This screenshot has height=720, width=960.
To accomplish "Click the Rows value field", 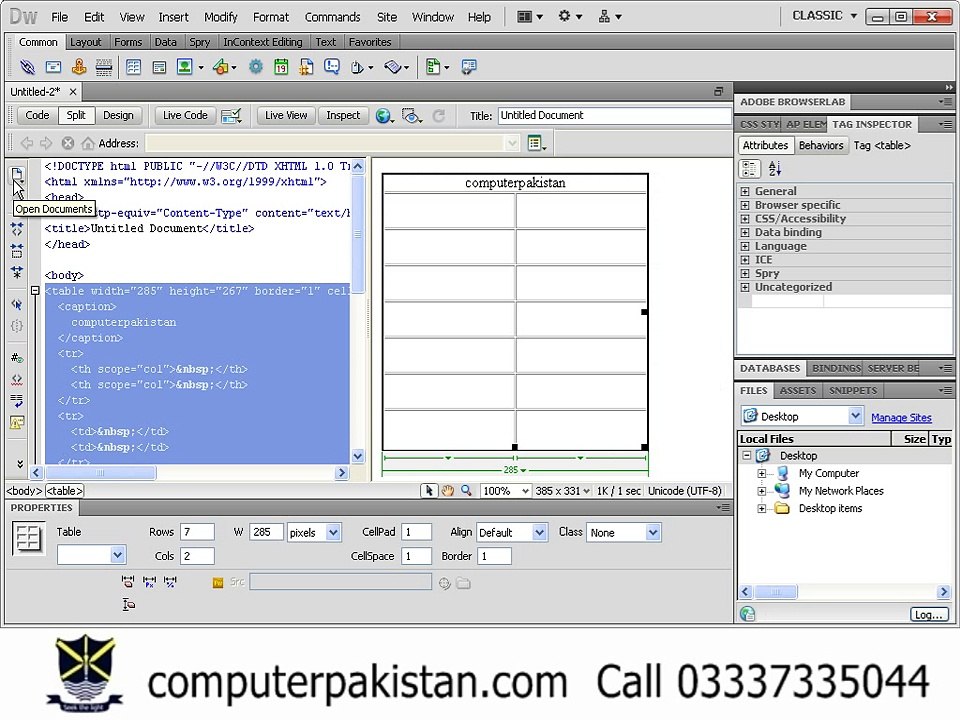I will point(197,532).
